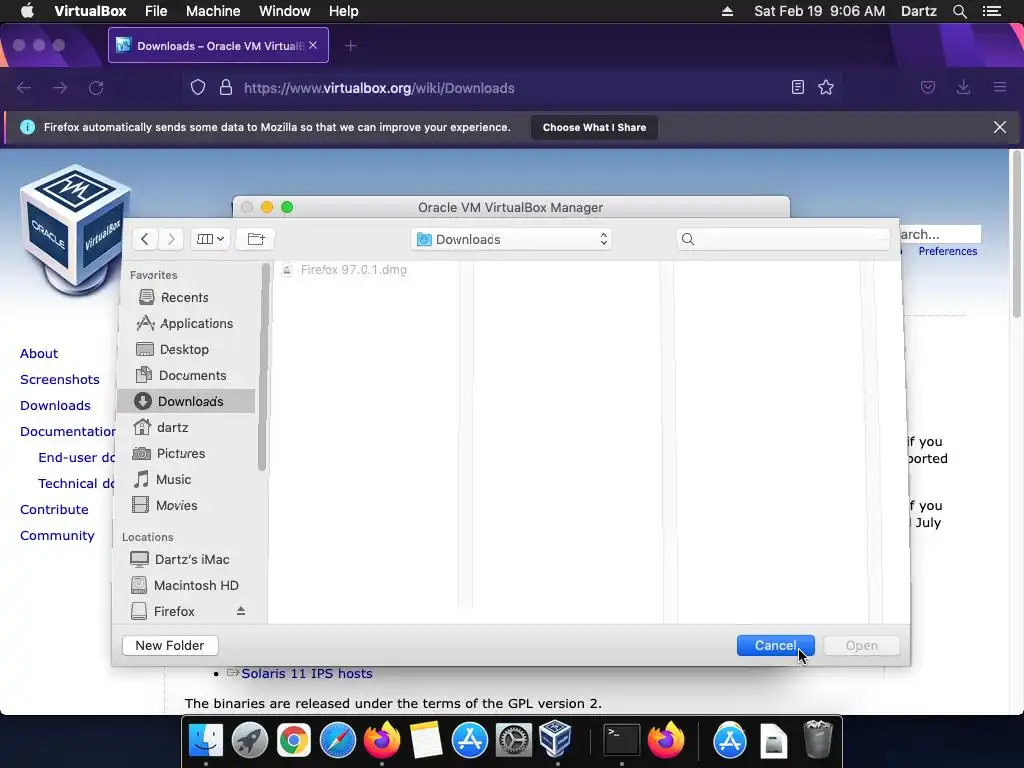Click the file dialog search field
Viewport: 1024px width, 768px height.
pyautogui.click(x=783, y=239)
